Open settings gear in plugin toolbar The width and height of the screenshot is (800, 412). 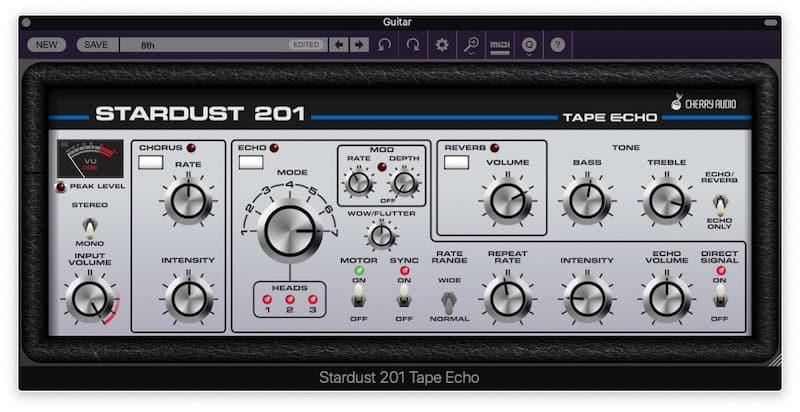click(442, 45)
